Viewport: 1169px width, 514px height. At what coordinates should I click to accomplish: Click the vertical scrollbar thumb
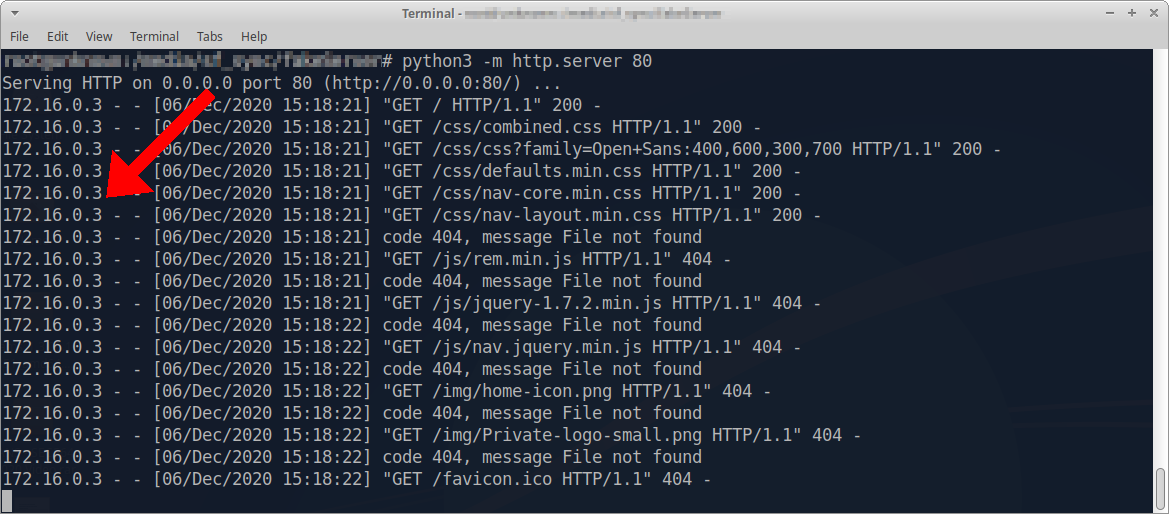click(x=1161, y=490)
